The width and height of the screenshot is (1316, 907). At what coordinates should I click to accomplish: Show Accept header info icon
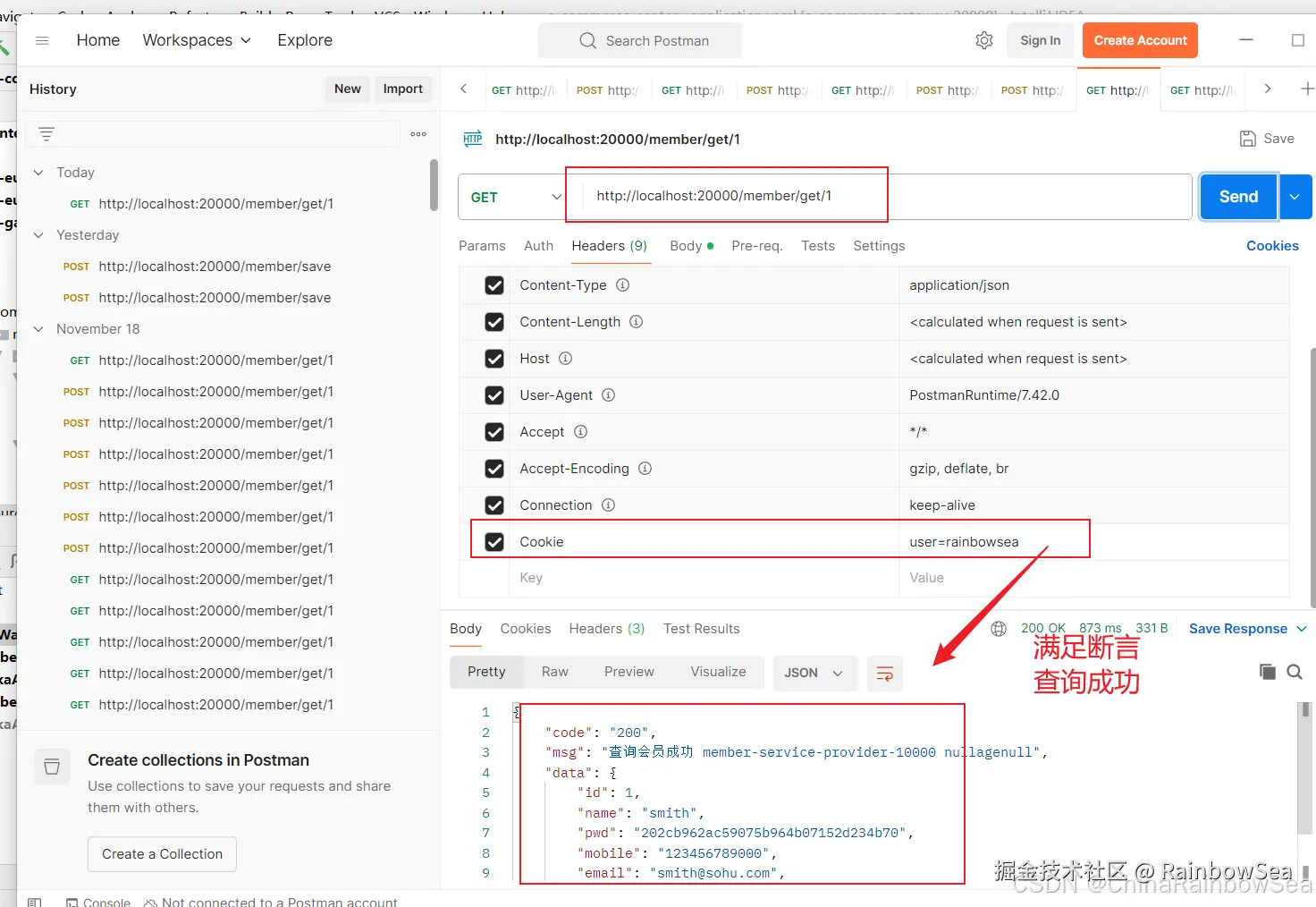[581, 432]
